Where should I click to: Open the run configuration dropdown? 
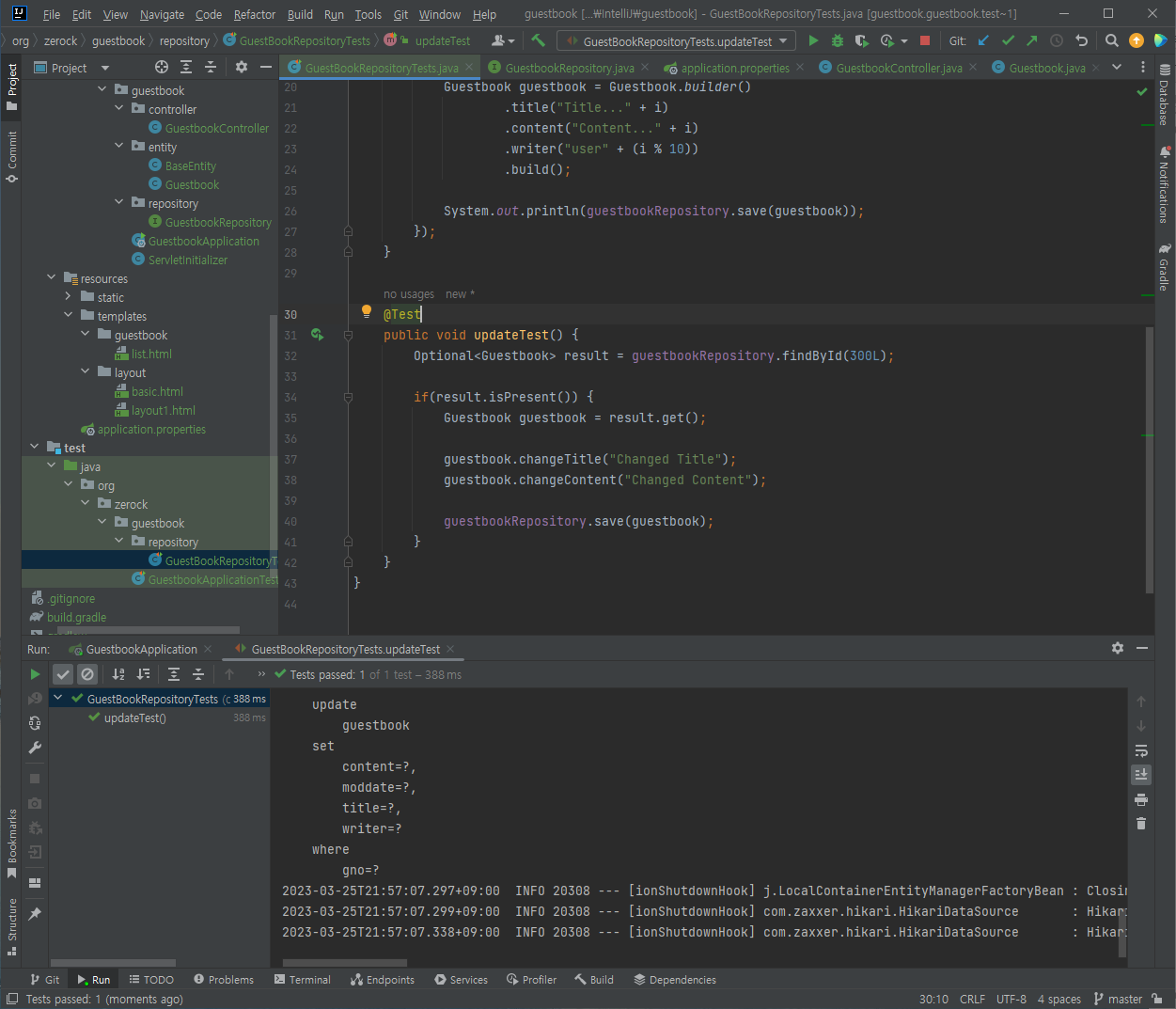click(677, 41)
